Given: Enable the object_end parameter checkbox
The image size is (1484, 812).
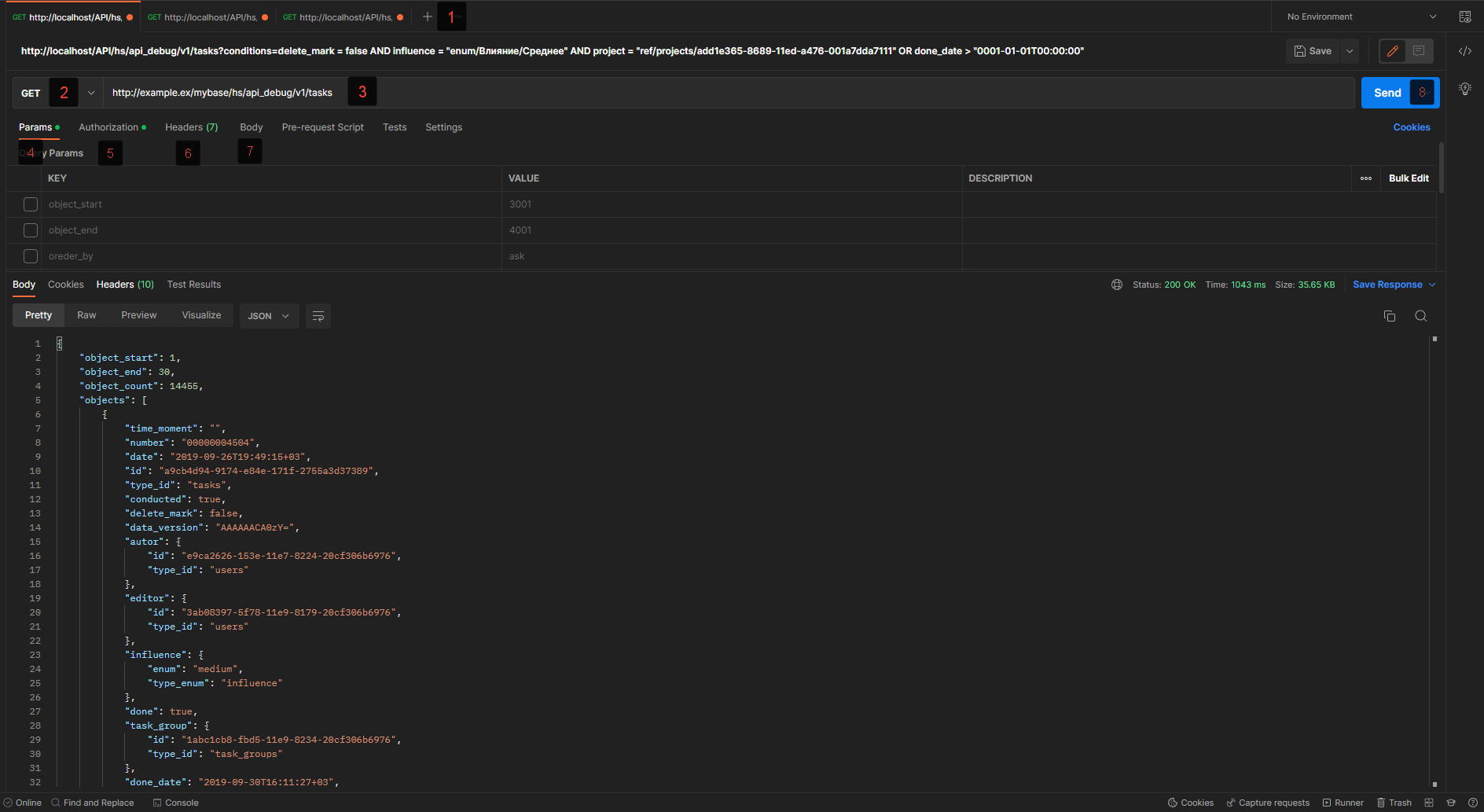Looking at the screenshot, I should [x=31, y=230].
